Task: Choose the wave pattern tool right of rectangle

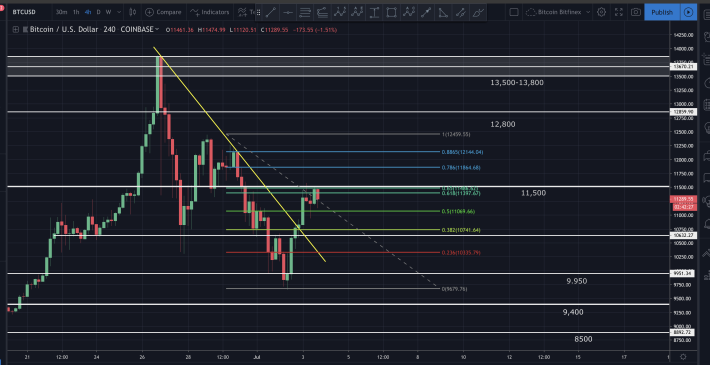Action: tap(408, 12)
